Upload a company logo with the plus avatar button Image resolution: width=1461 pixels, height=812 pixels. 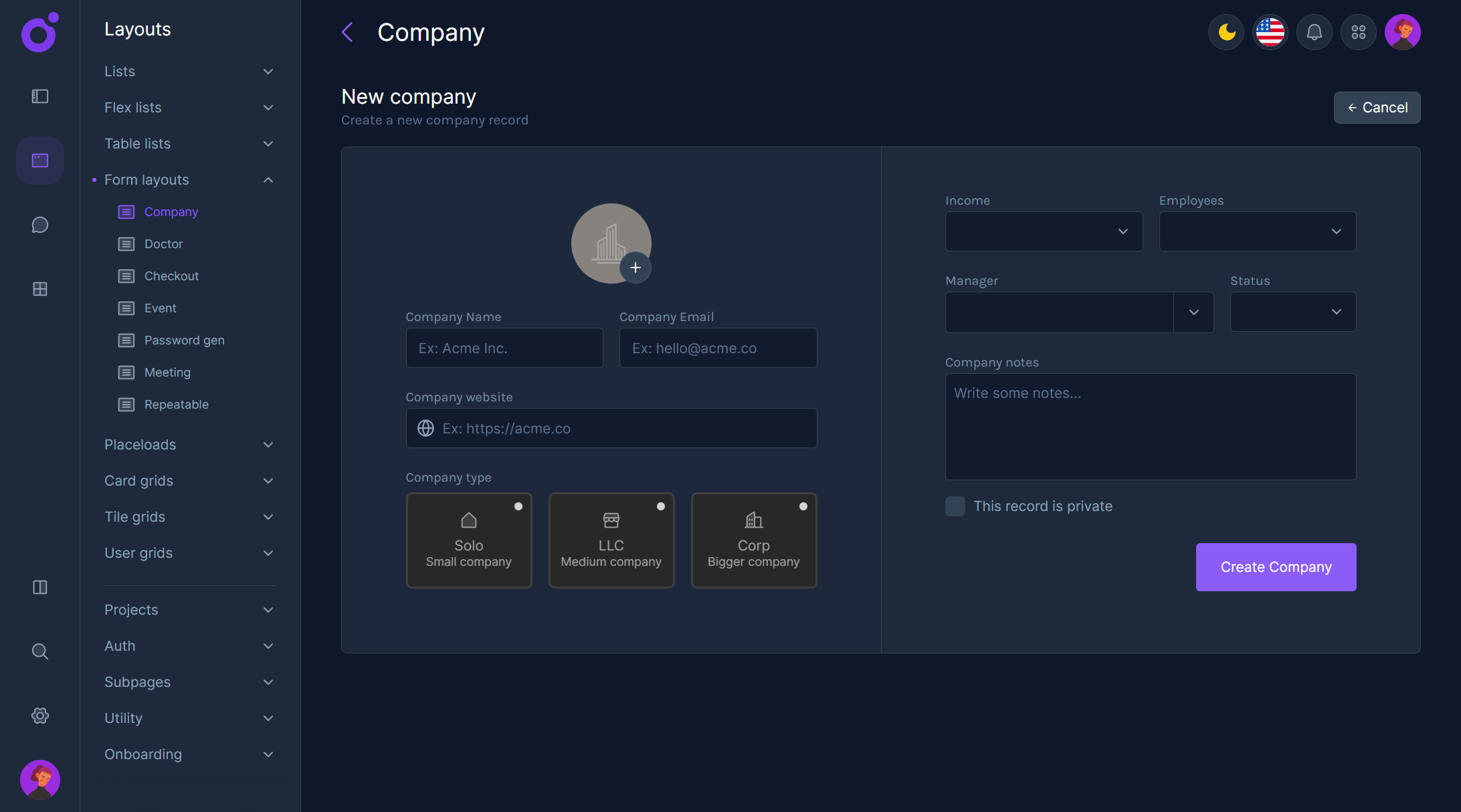point(635,267)
